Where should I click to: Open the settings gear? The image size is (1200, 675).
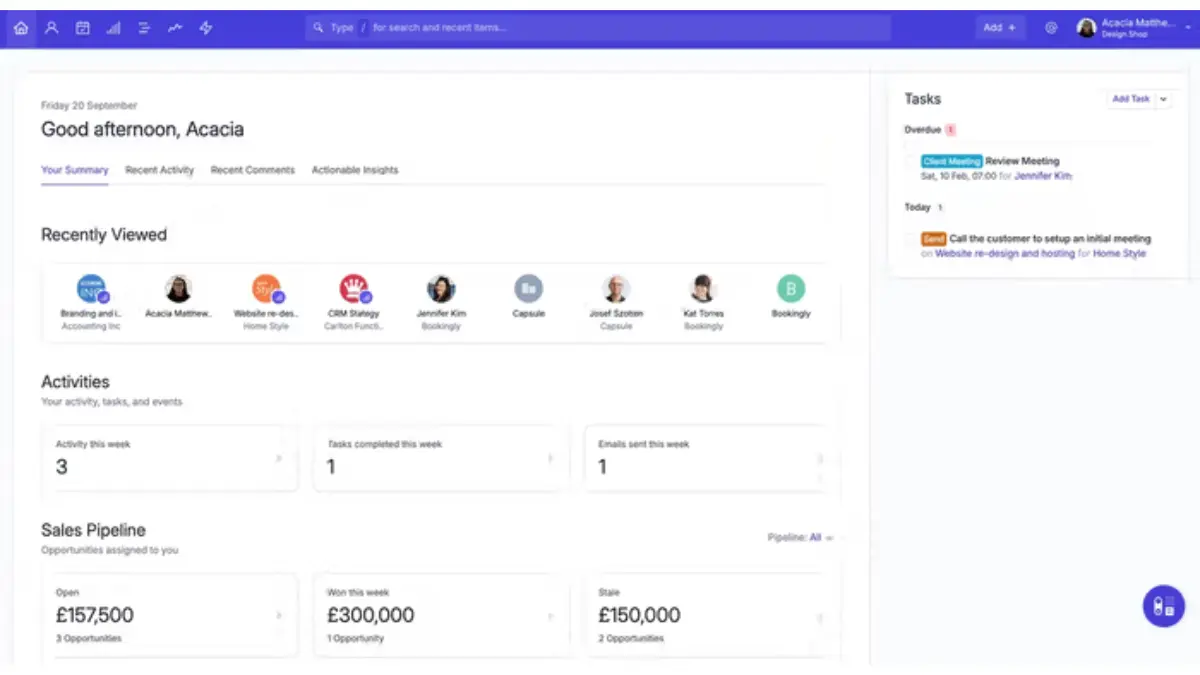click(x=1050, y=27)
